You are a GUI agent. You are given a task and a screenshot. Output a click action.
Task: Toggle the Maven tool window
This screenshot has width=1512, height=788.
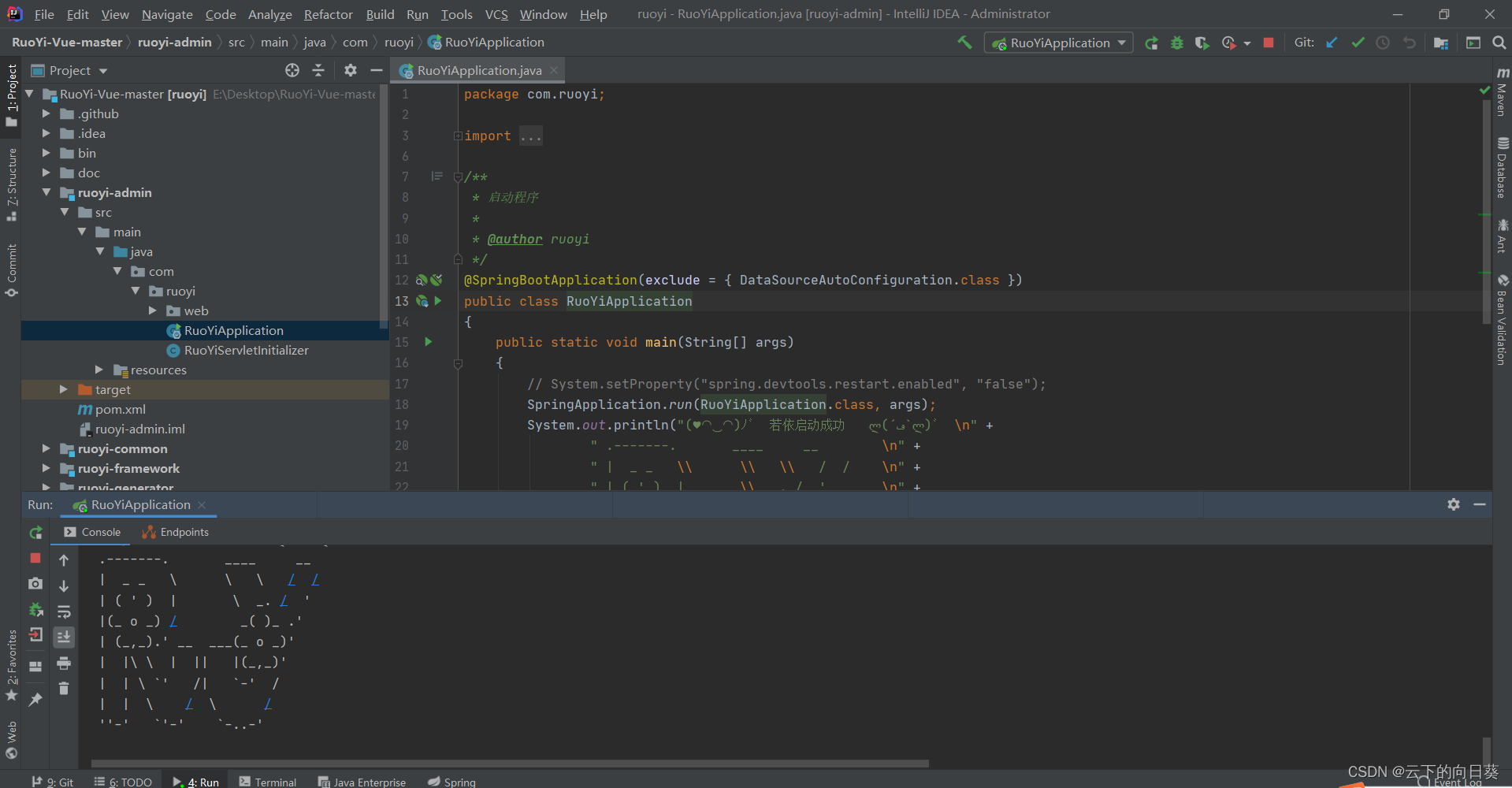pyautogui.click(x=1502, y=91)
